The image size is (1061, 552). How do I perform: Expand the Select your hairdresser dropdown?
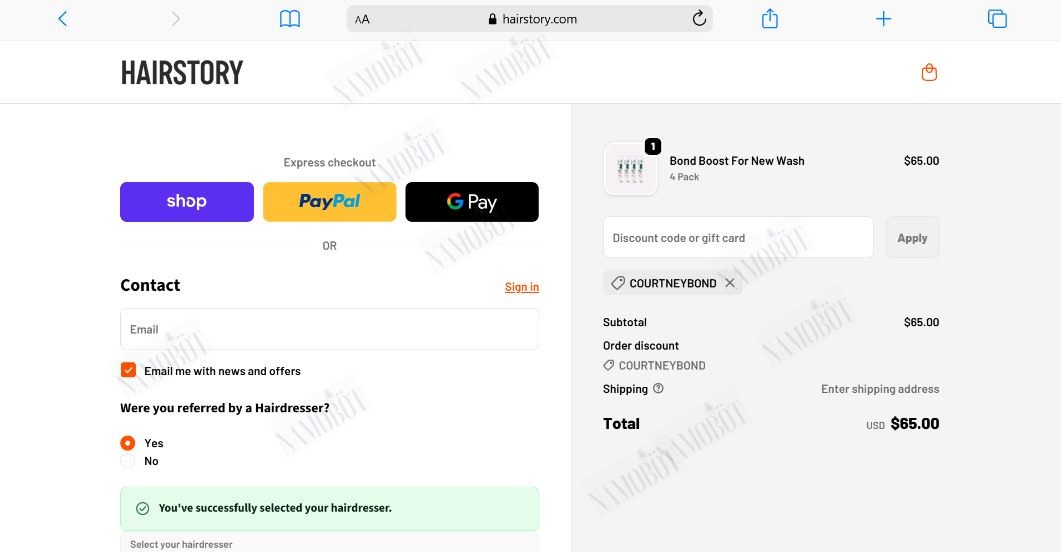(330, 543)
